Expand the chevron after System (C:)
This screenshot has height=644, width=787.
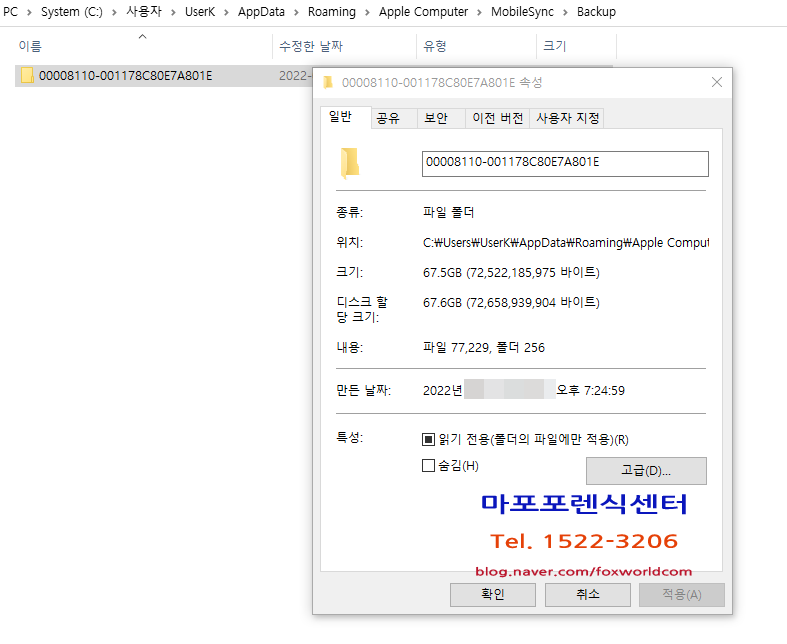coord(114,12)
